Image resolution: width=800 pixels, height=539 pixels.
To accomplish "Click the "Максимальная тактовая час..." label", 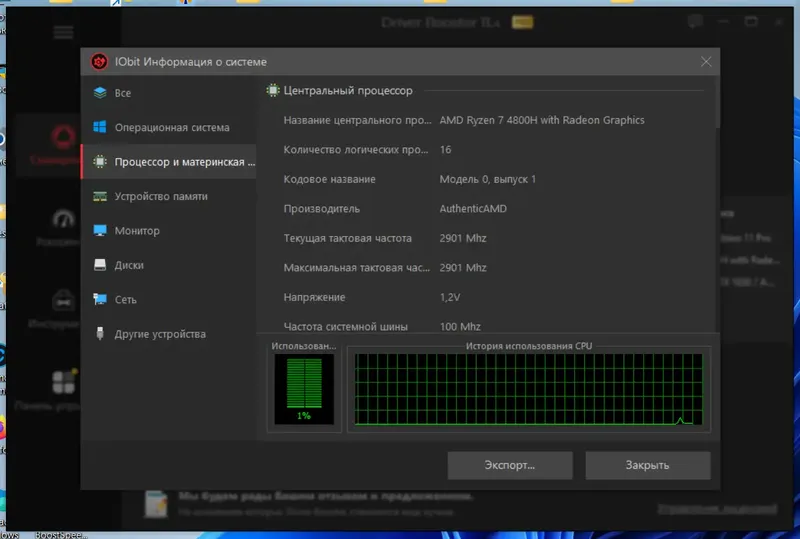I will point(357,268).
